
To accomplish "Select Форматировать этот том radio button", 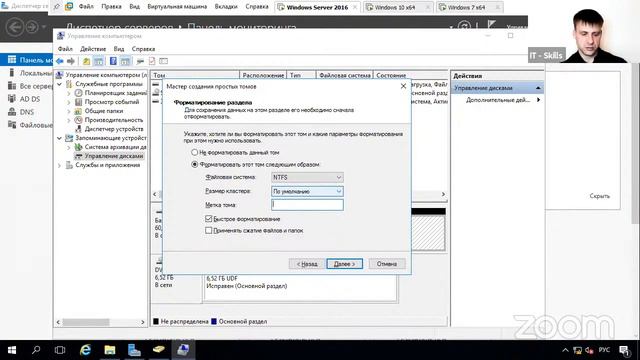I will click(x=195, y=164).
